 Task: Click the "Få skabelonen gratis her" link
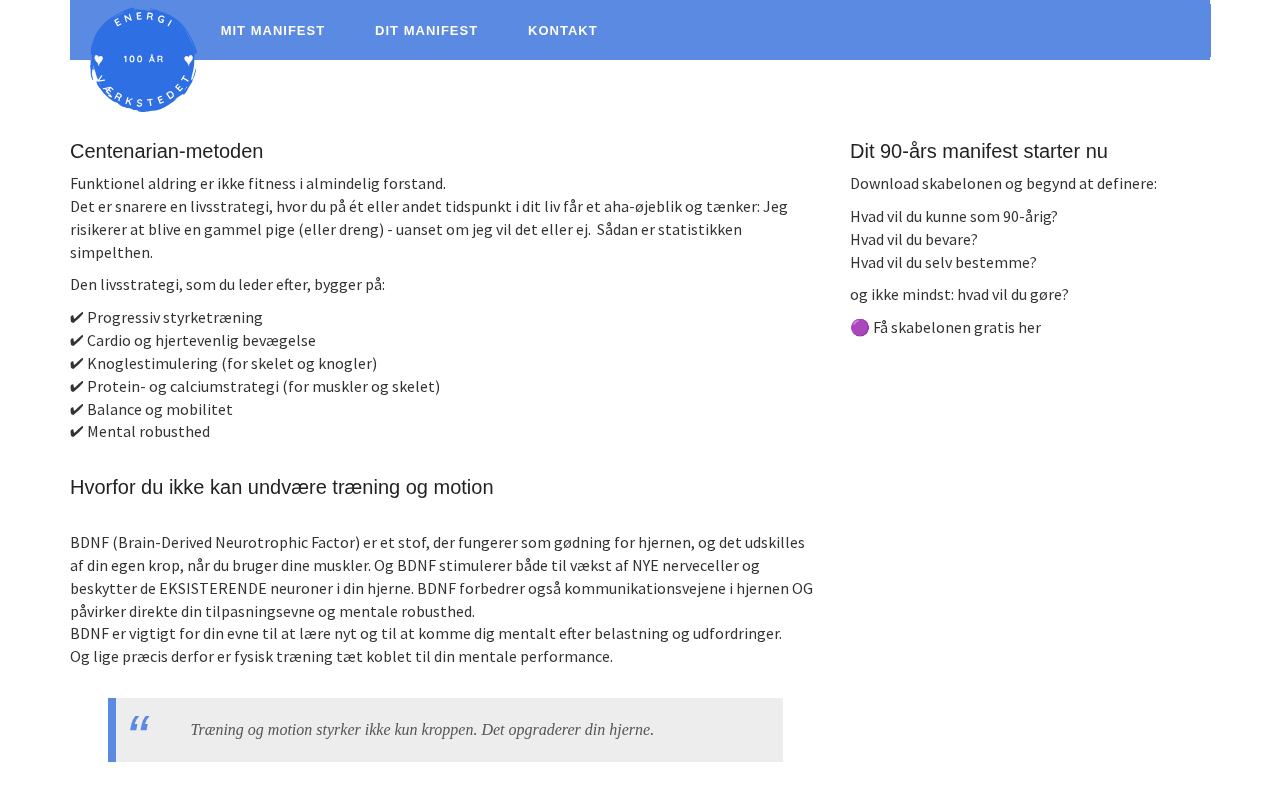(x=956, y=328)
